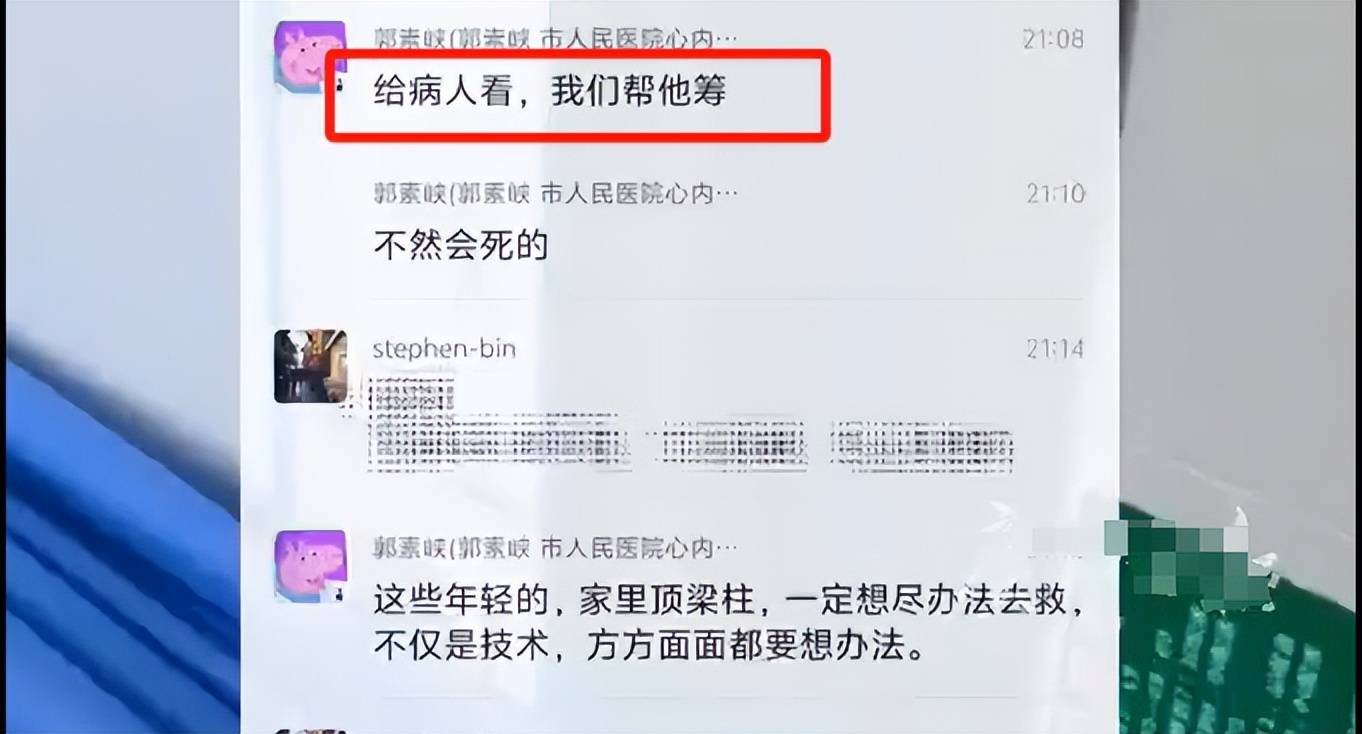Click the 21:10 timestamp
The height and width of the screenshot is (734, 1362).
1055,193
